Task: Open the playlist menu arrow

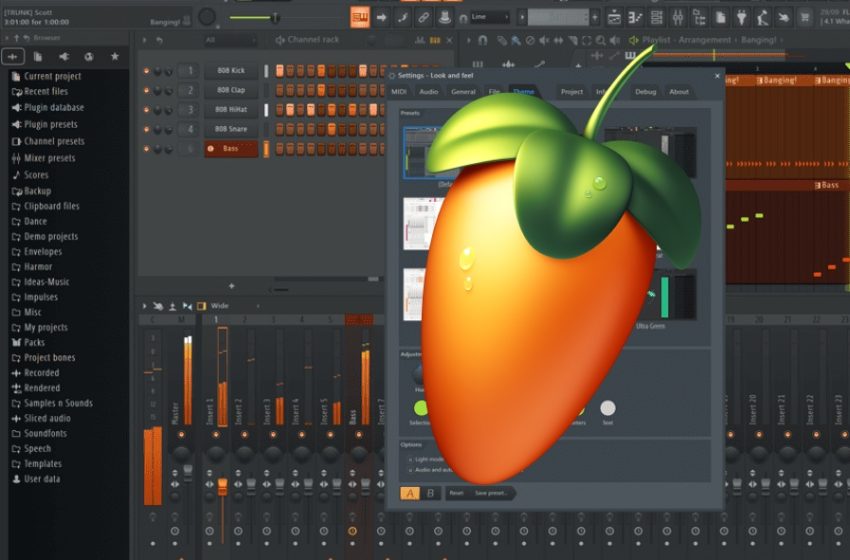Action: (x=468, y=40)
